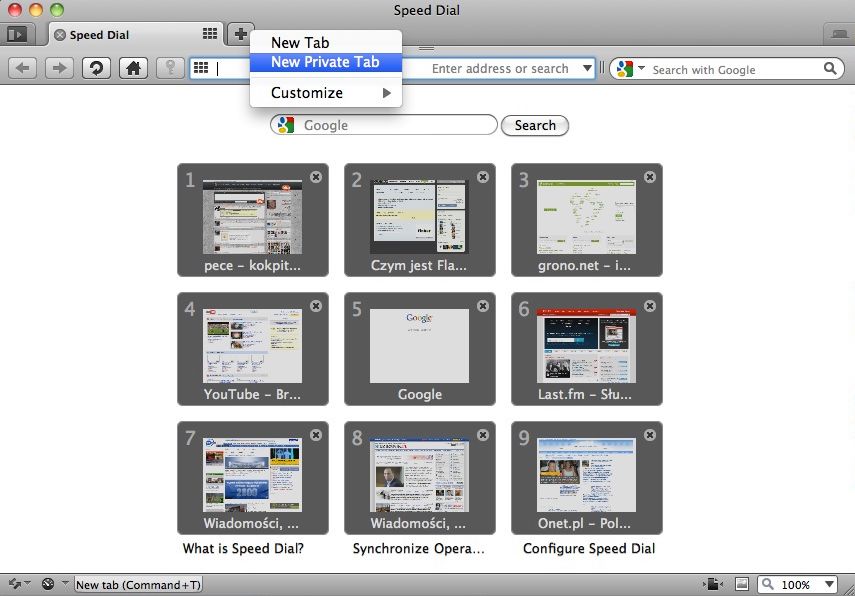The height and width of the screenshot is (596, 855).
Task: Open the Last.fm Speed Dial thumbnail
Action: coord(587,349)
